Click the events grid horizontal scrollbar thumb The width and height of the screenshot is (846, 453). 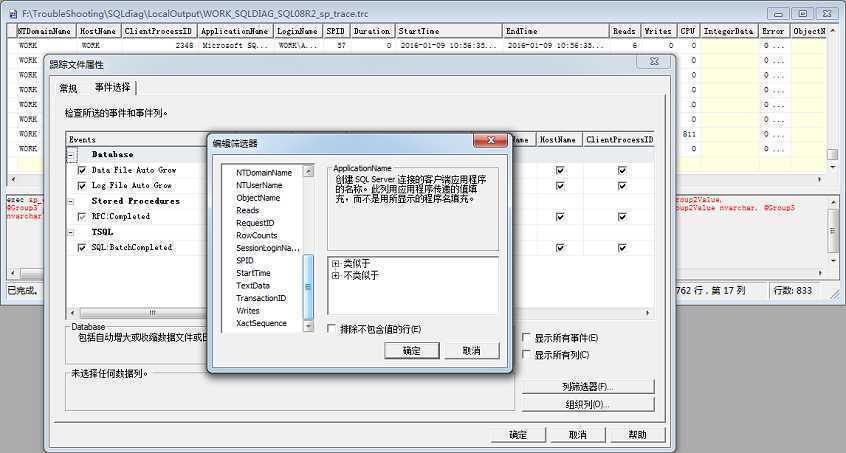pos(152,312)
